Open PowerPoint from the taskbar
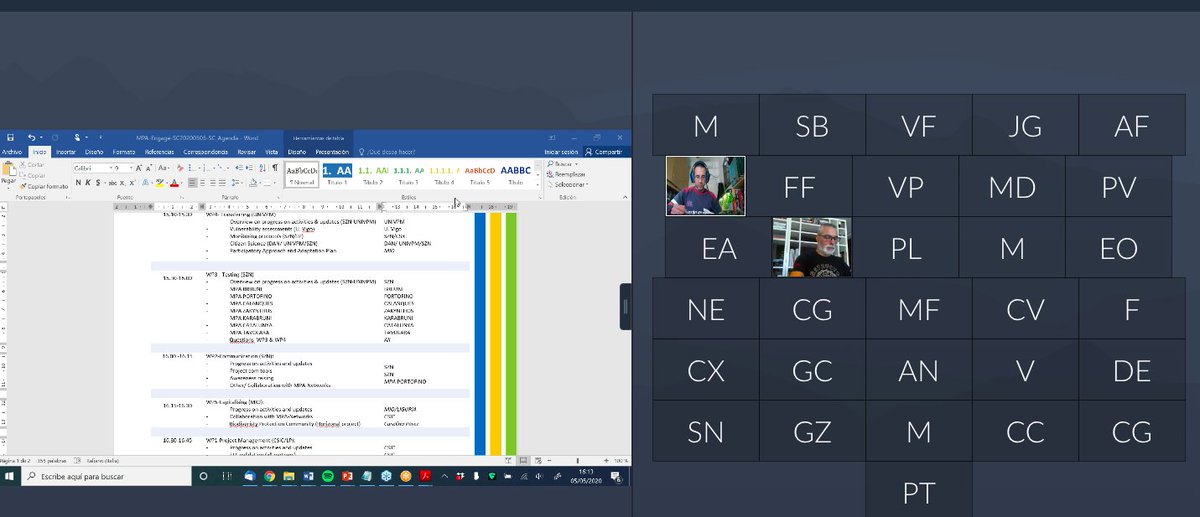Image resolution: width=1200 pixels, height=517 pixels. pyautogui.click(x=346, y=475)
